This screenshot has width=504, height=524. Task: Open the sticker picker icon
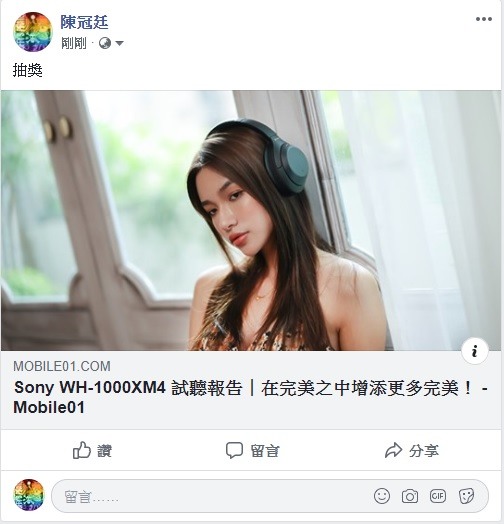466,496
